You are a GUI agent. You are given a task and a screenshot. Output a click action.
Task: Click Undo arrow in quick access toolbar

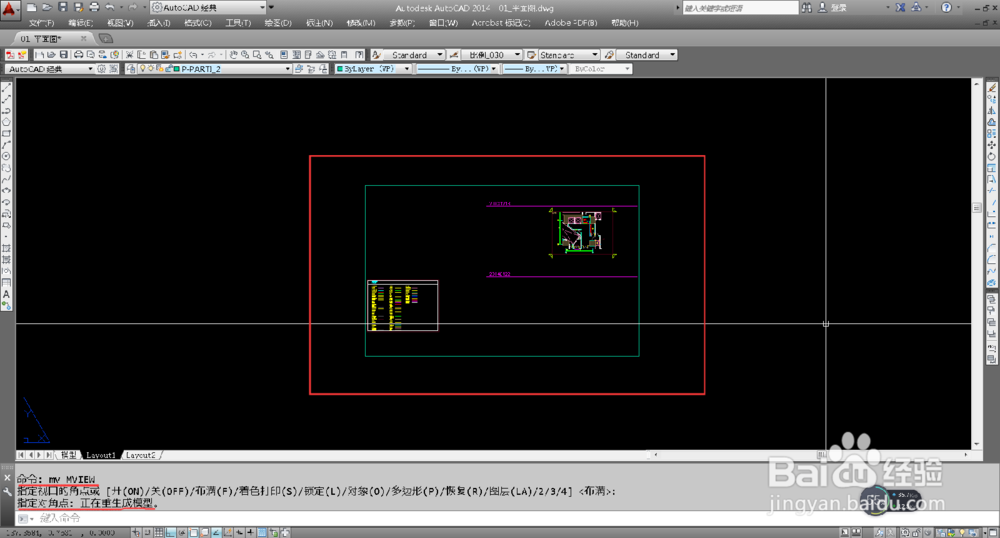coord(110,7)
